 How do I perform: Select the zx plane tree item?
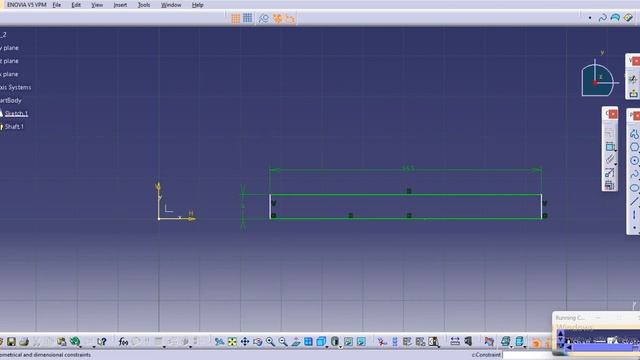tap(9, 74)
